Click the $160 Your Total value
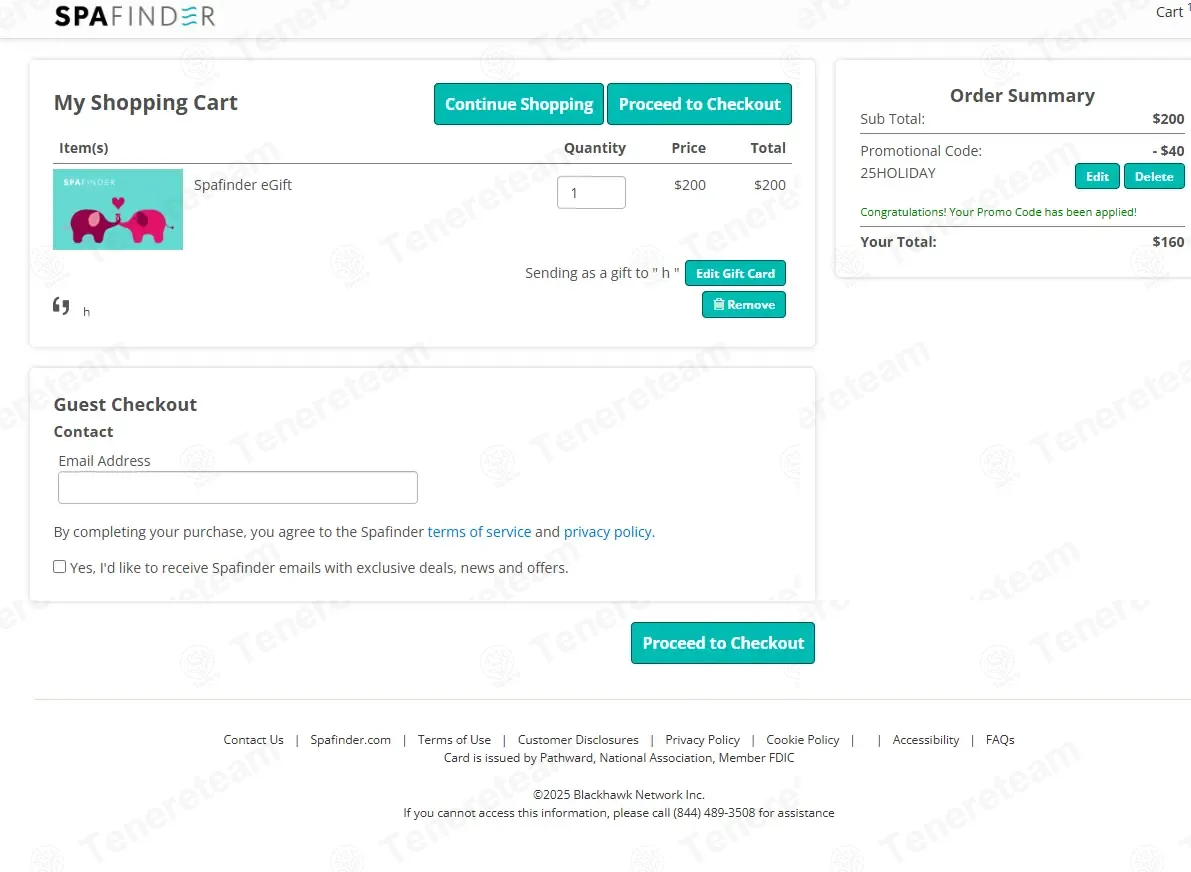Image resolution: width=1191 pixels, height=872 pixels. (x=1168, y=242)
